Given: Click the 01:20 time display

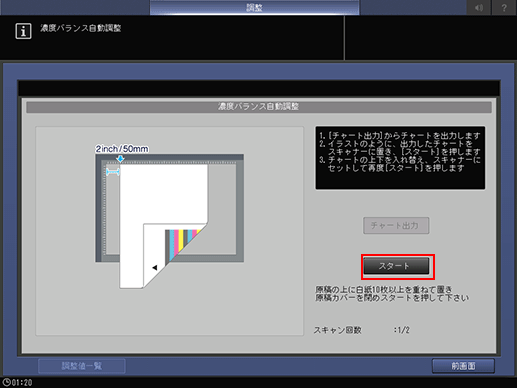Looking at the screenshot, I should [22, 383].
